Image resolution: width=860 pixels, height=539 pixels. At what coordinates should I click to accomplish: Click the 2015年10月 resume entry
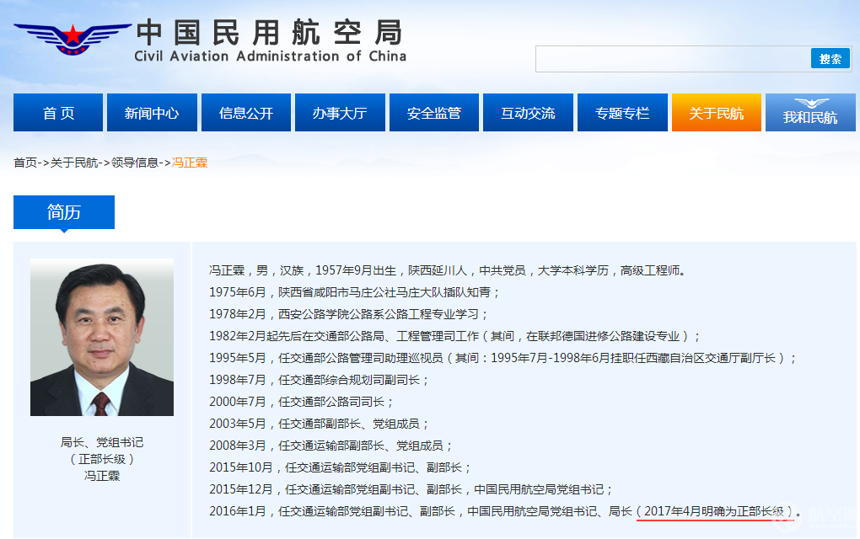coord(340,468)
